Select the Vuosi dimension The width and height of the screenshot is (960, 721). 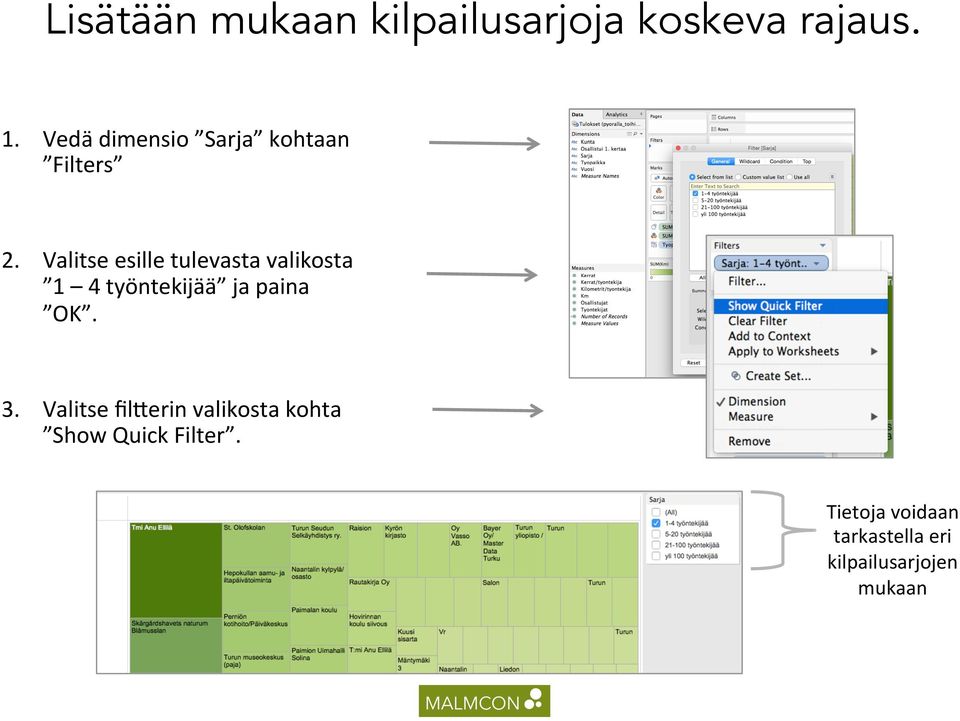(587, 169)
